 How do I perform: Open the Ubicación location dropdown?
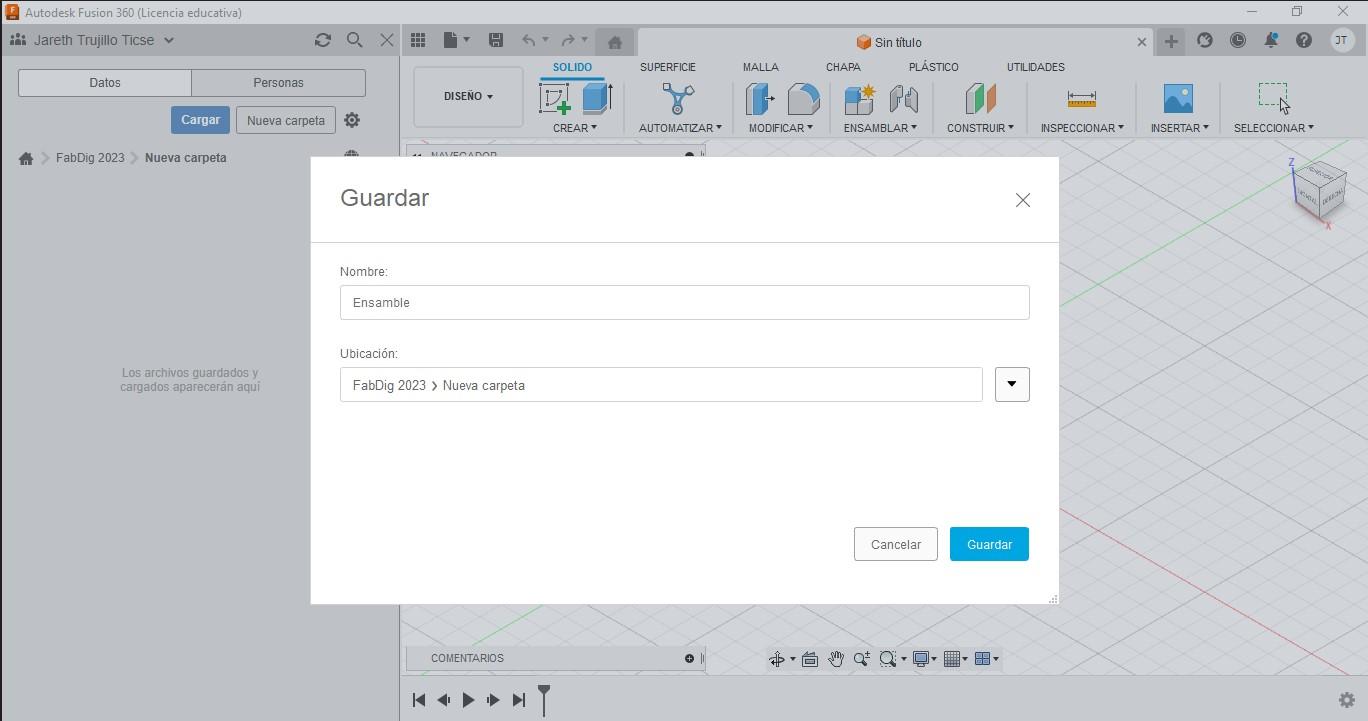pyautogui.click(x=1011, y=384)
